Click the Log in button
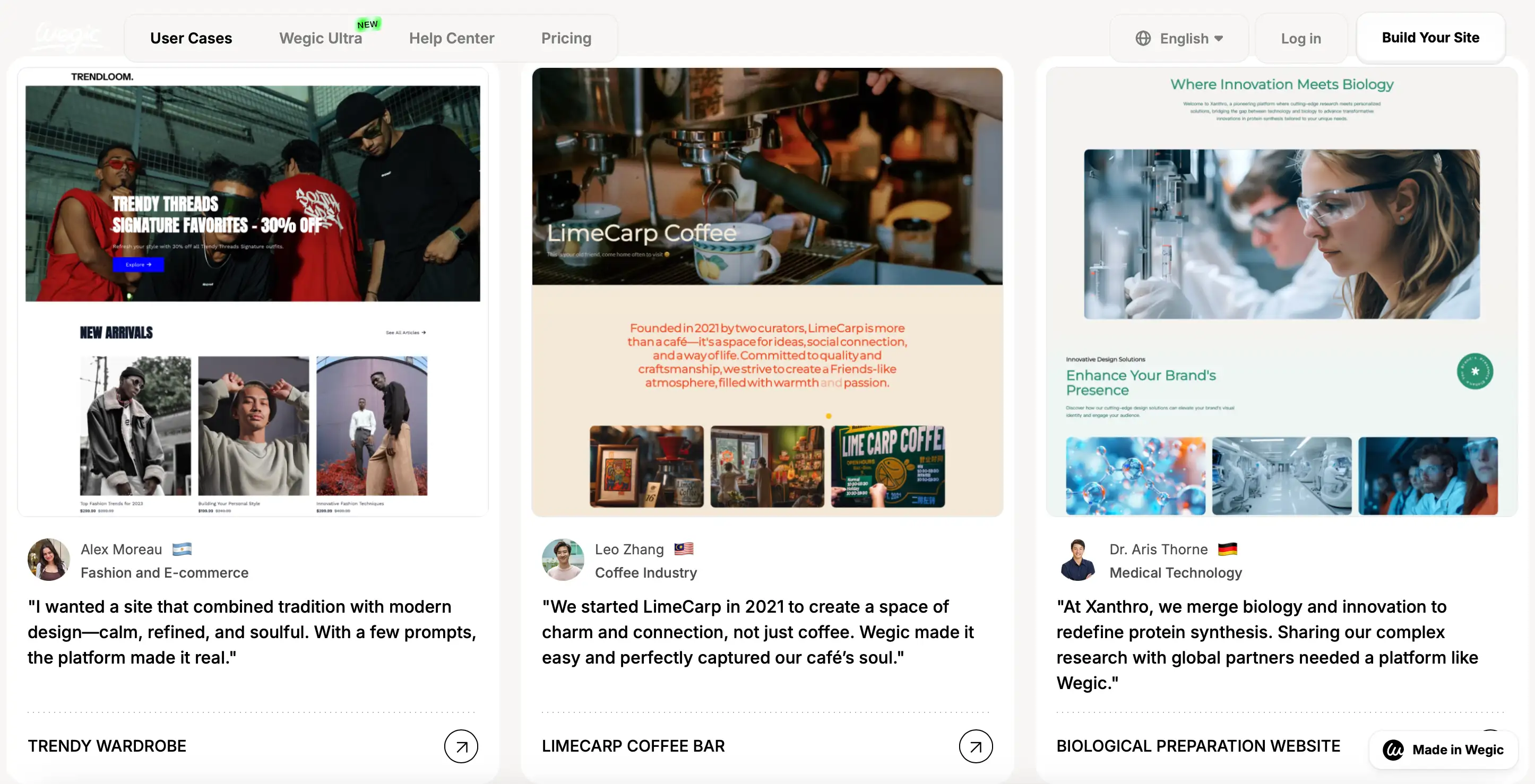Screen dimensions: 1535x784 [1301, 38]
